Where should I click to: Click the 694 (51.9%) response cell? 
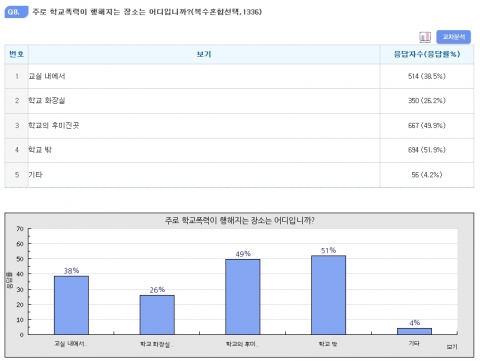click(x=427, y=150)
